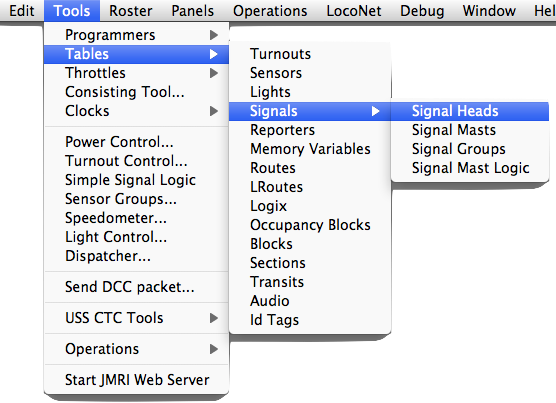
Task: Expand Operations submenu in Tools menu
Action: pyautogui.click(x=137, y=349)
